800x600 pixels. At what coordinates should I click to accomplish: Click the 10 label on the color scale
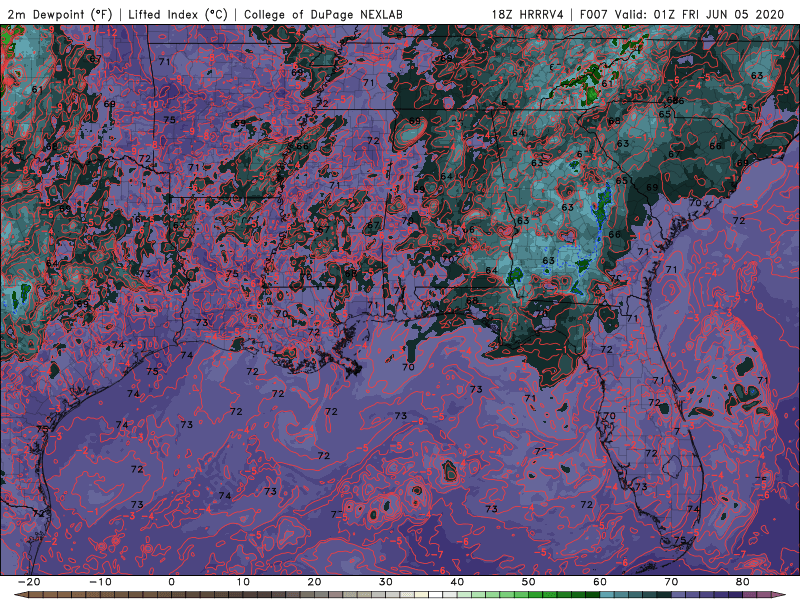tap(243, 582)
